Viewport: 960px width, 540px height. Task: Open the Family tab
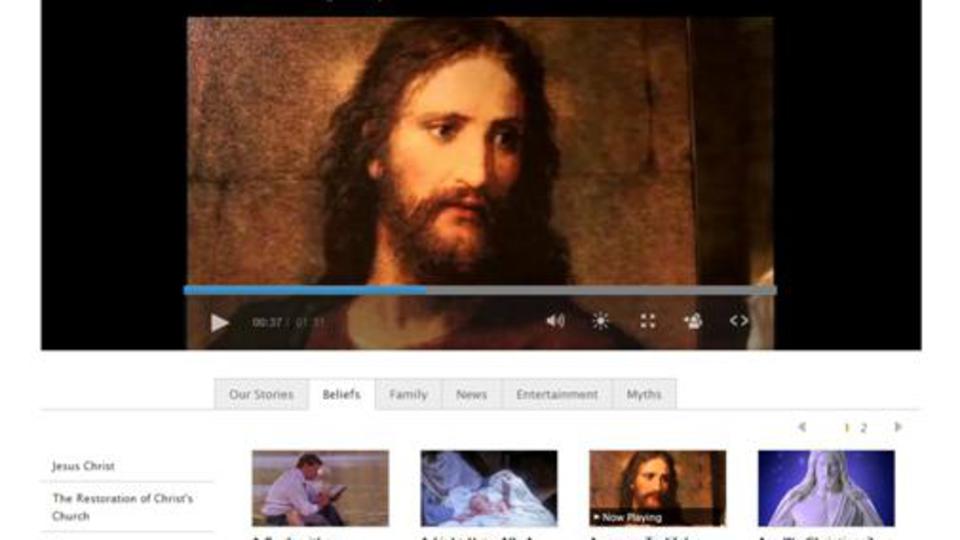[408, 394]
